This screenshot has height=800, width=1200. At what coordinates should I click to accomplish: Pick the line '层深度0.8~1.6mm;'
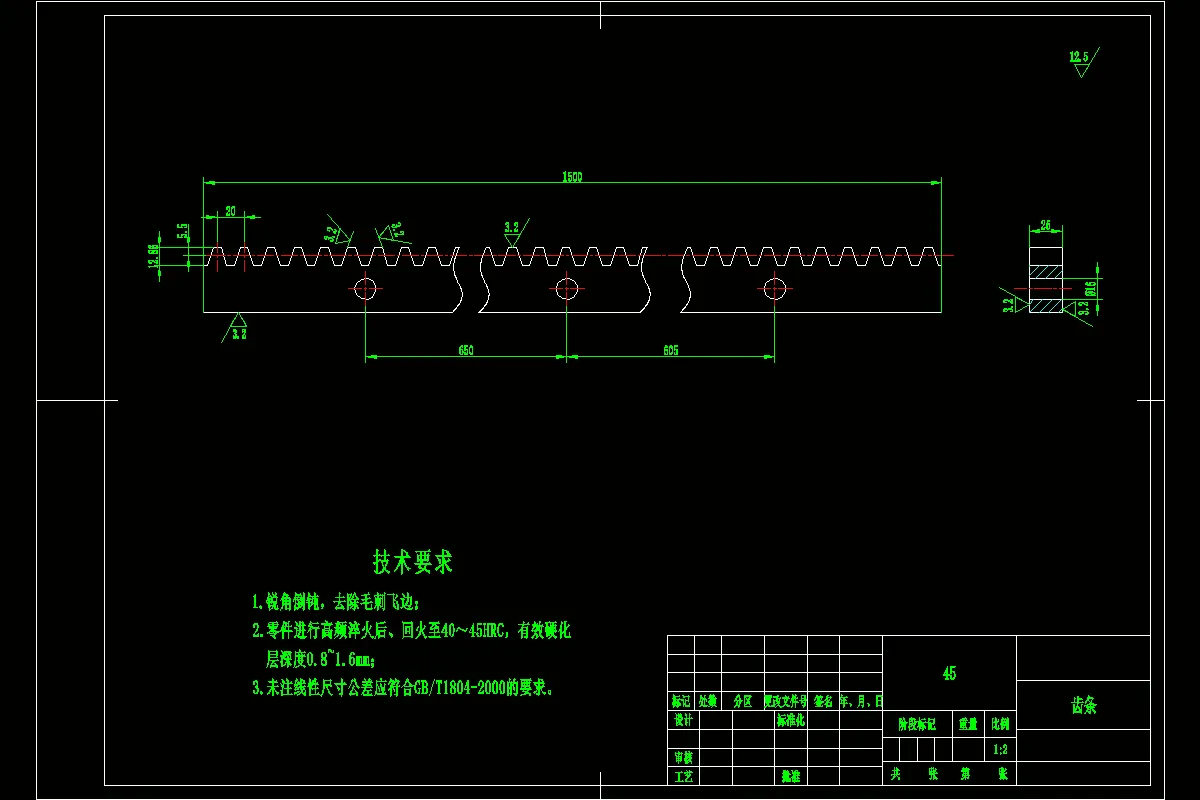pyautogui.click(x=320, y=659)
